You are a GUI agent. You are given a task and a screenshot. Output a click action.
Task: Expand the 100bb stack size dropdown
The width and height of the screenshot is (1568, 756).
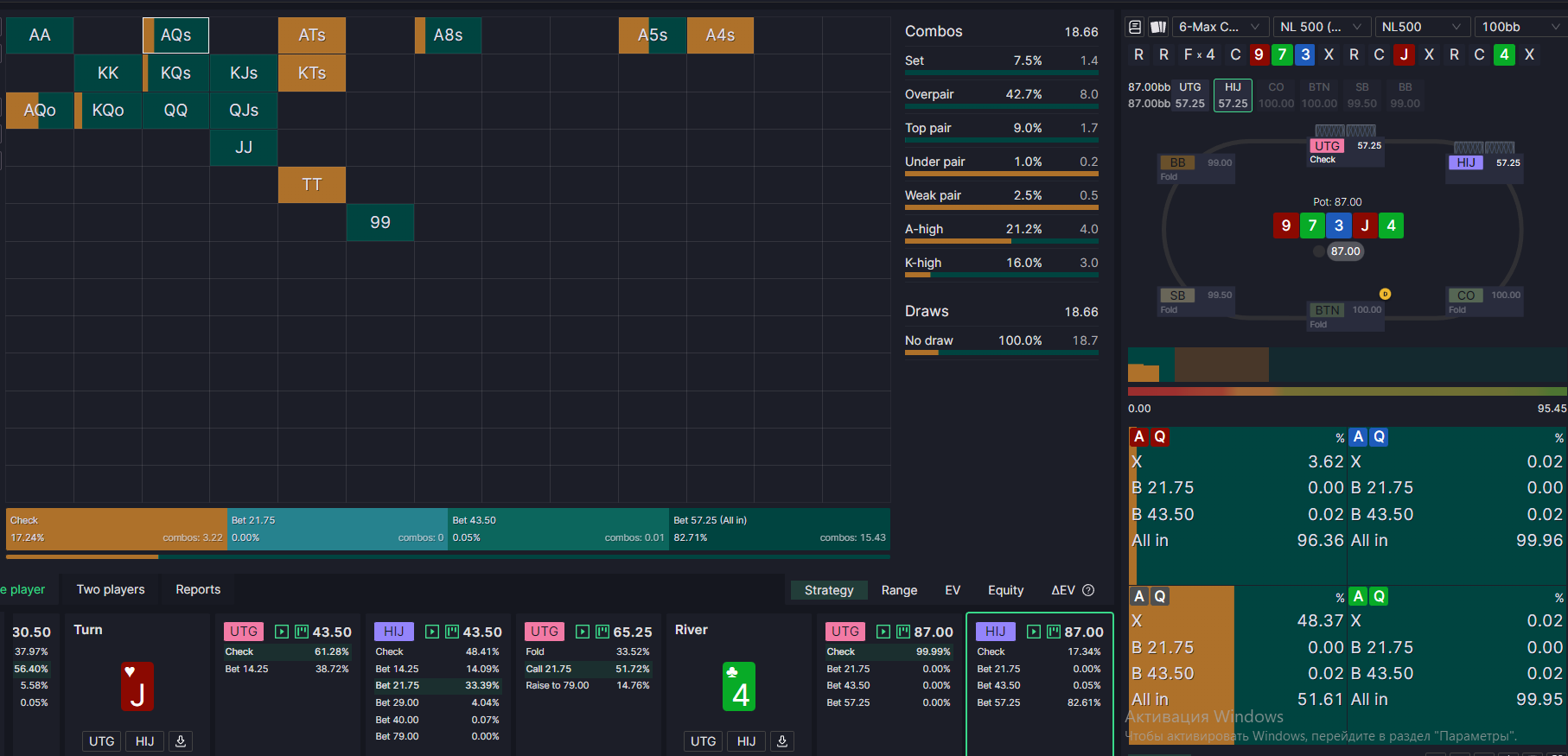click(1520, 27)
